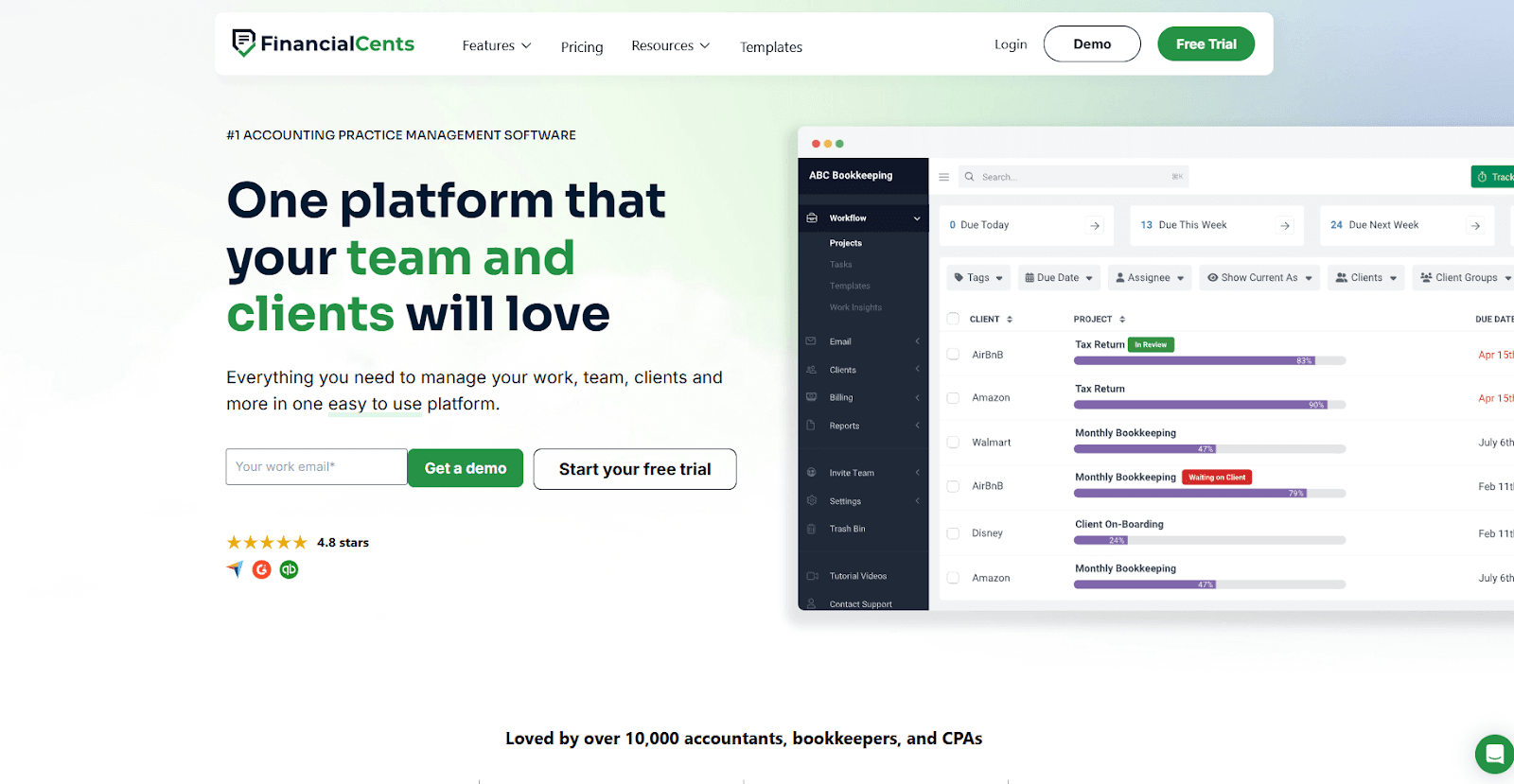This screenshot has width=1514, height=784.
Task: Click the Trash Bin icon in sidebar
Action: coord(811,529)
